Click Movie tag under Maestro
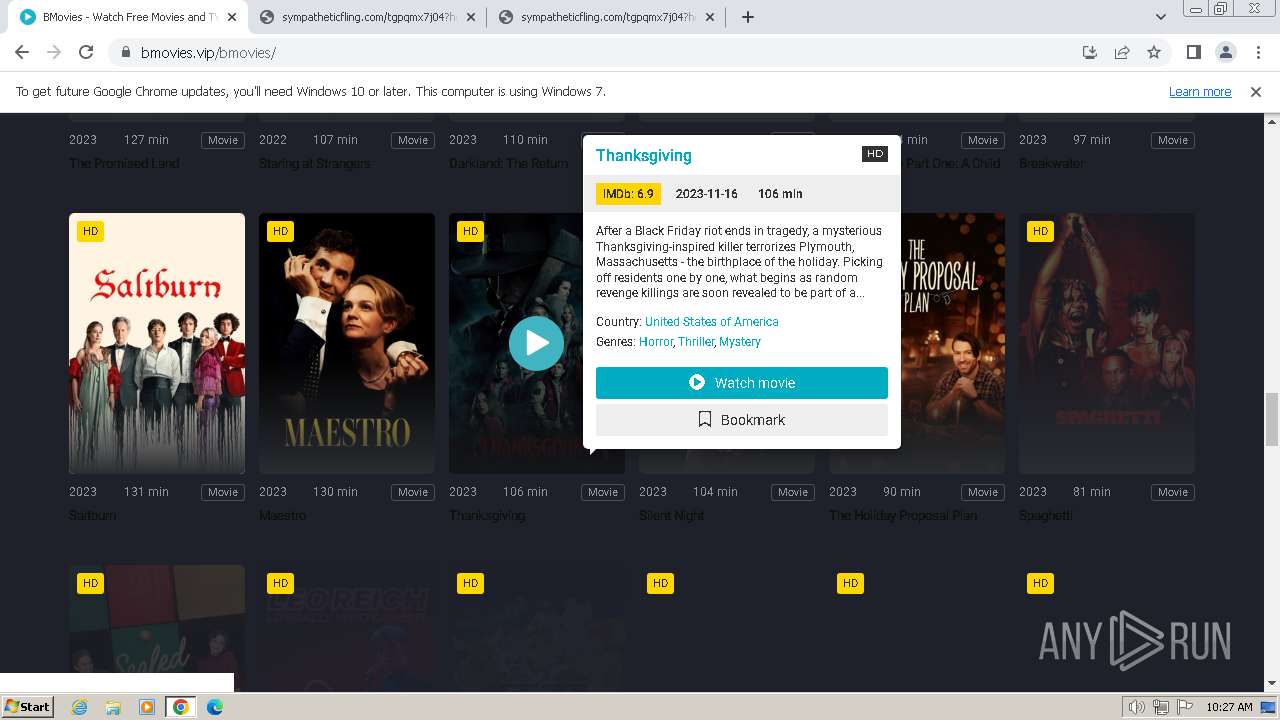The image size is (1280, 720). pos(413,492)
